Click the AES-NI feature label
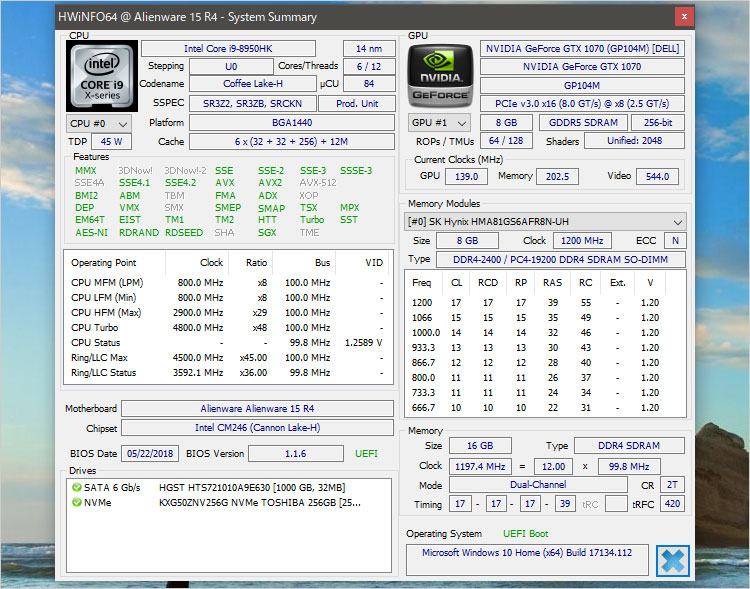Screen dimensions: 750x589 (91, 233)
